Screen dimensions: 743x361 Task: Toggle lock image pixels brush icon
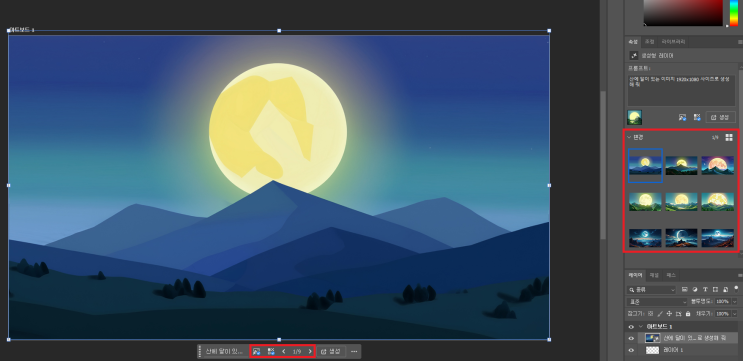point(660,314)
